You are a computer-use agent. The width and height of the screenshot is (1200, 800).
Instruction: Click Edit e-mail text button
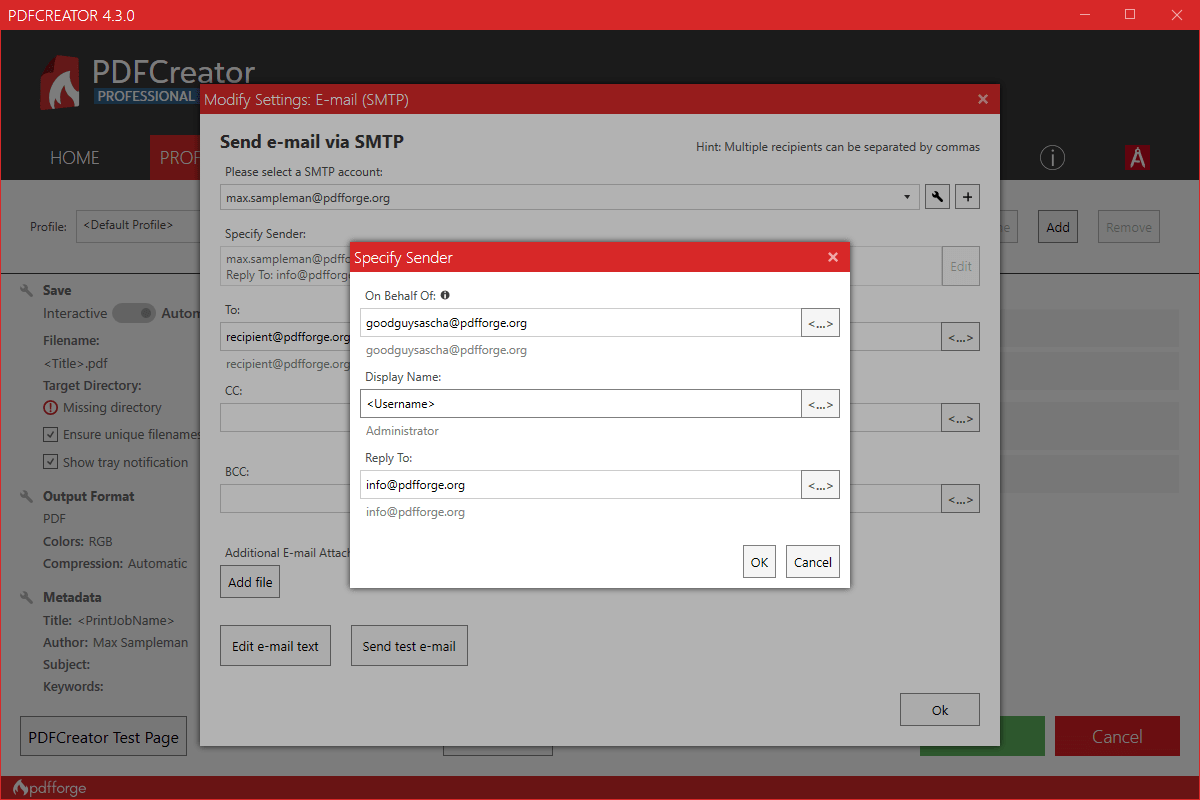[x=275, y=646]
